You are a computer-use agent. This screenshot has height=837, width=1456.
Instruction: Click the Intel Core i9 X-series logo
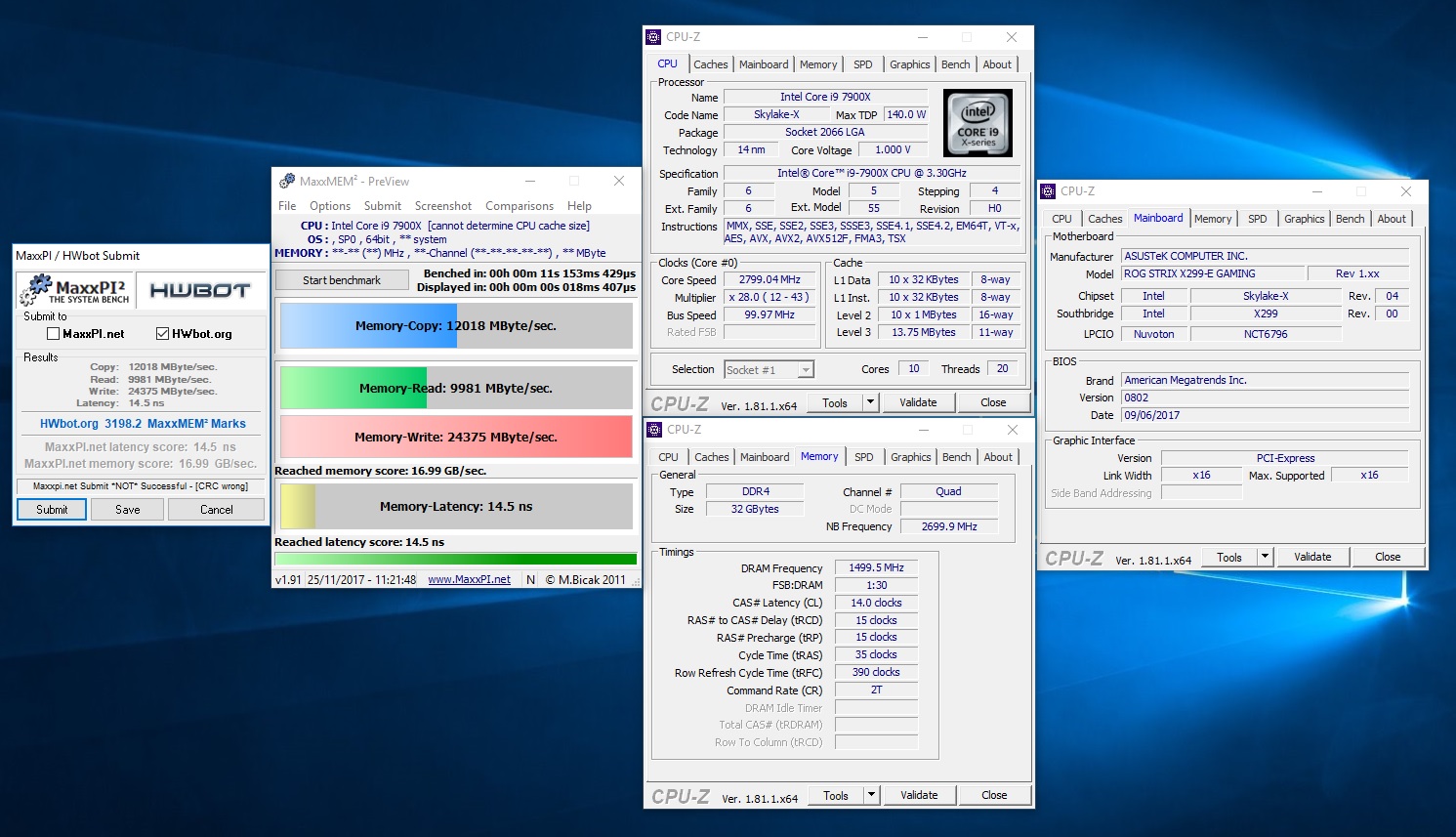978,123
